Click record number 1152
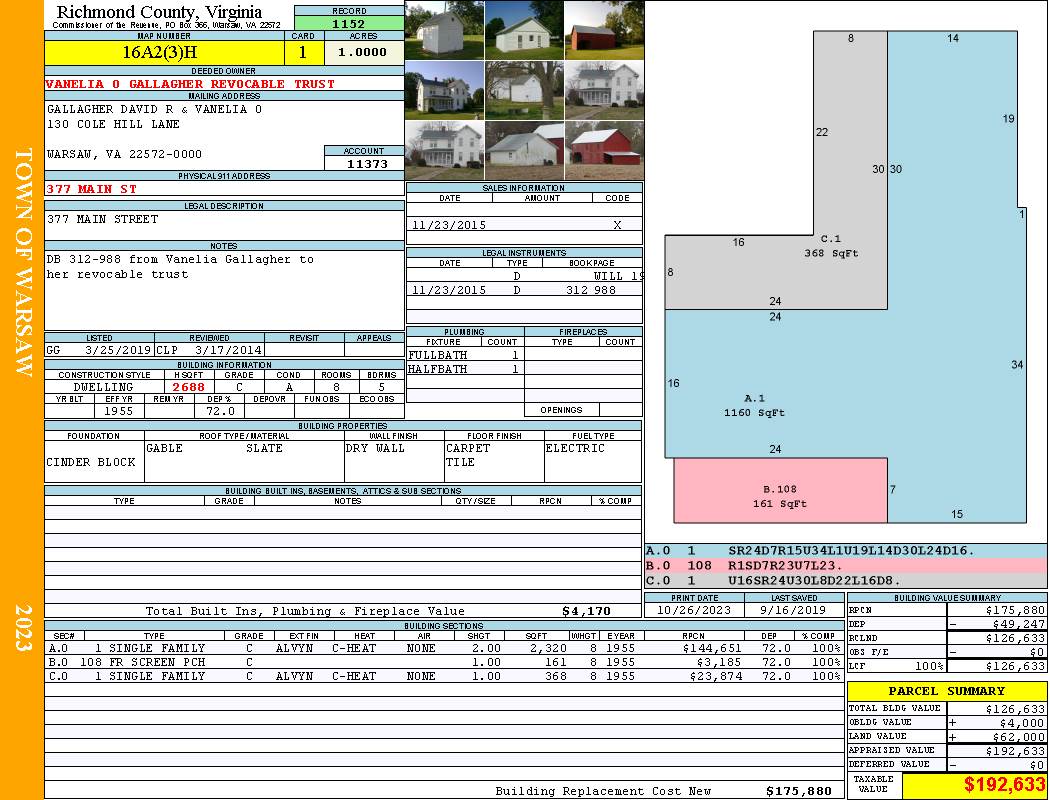This screenshot has width=1050, height=800. click(x=349, y=23)
